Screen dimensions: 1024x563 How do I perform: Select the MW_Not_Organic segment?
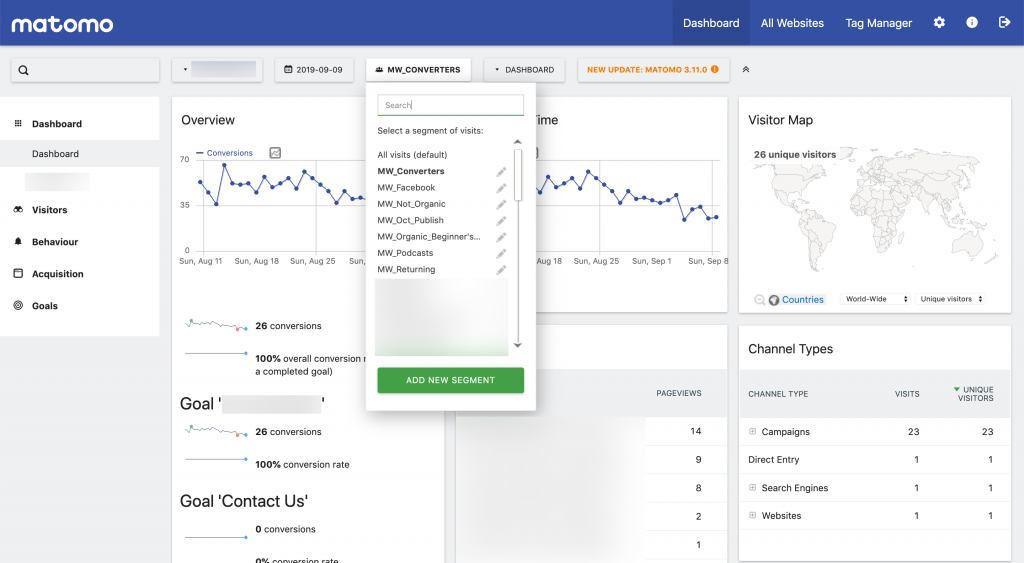click(x=411, y=204)
